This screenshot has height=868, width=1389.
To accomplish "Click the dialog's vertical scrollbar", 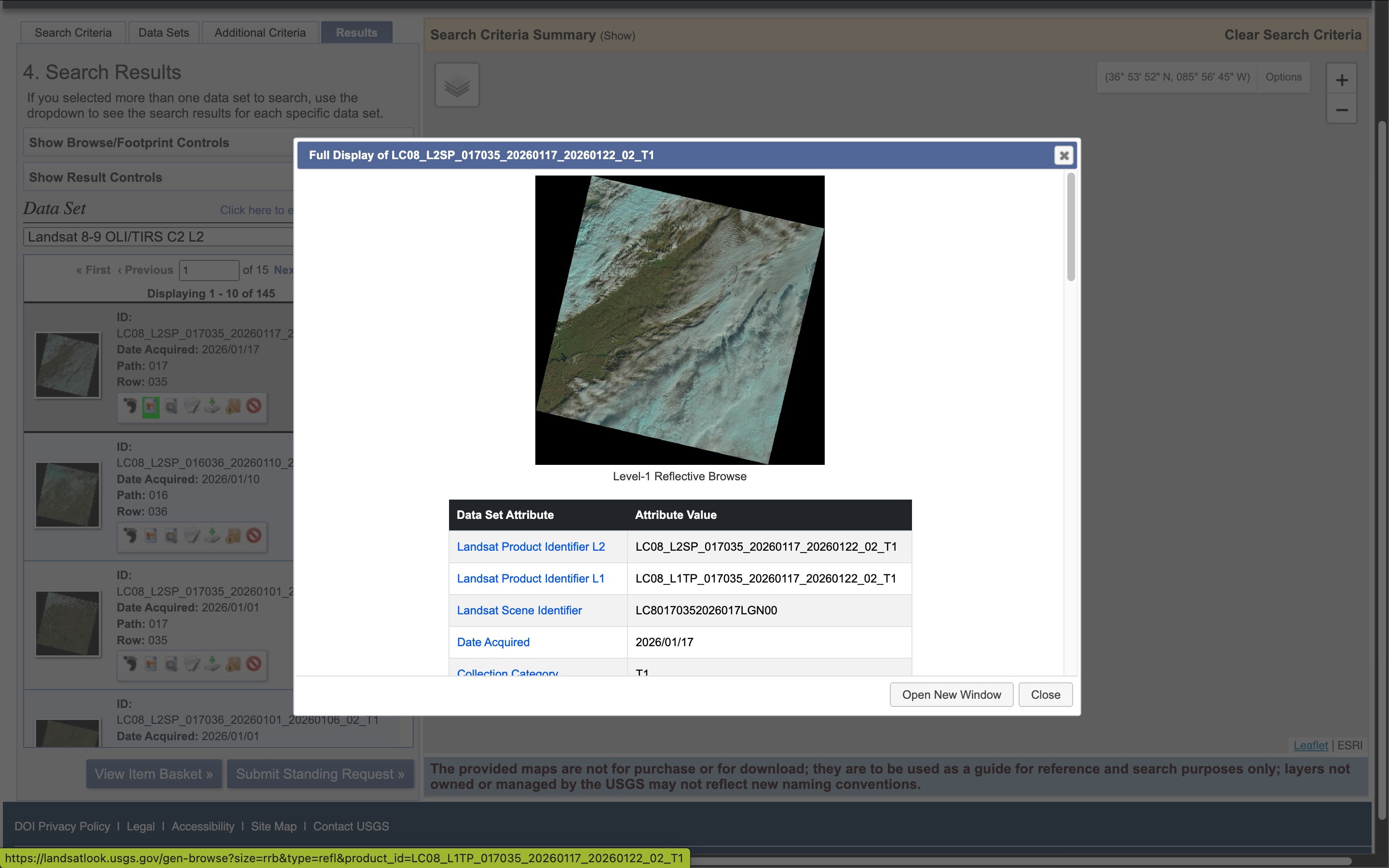I will pyautogui.click(x=1071, y=227).
